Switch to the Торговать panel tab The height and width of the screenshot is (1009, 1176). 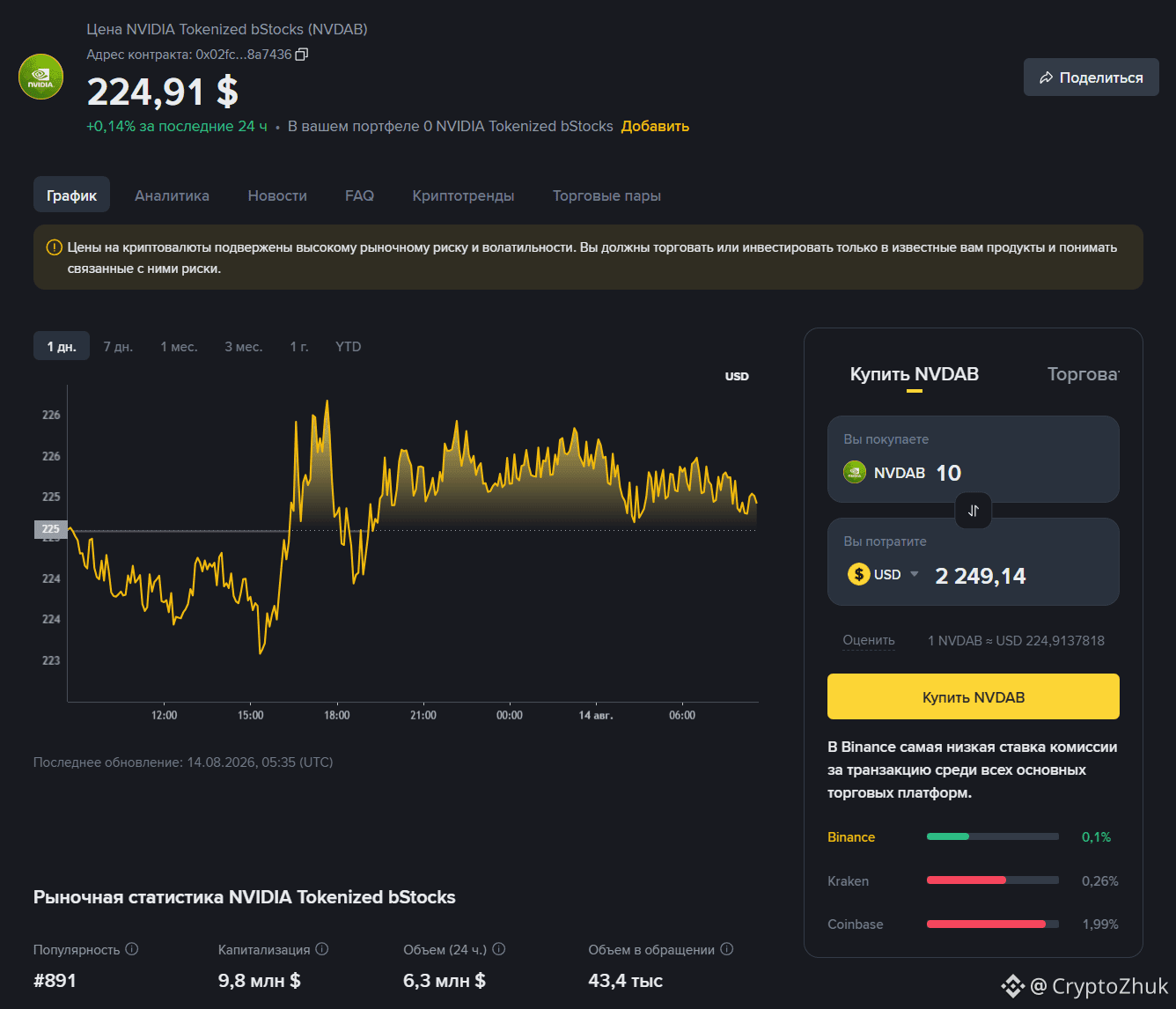point(1083,374)
